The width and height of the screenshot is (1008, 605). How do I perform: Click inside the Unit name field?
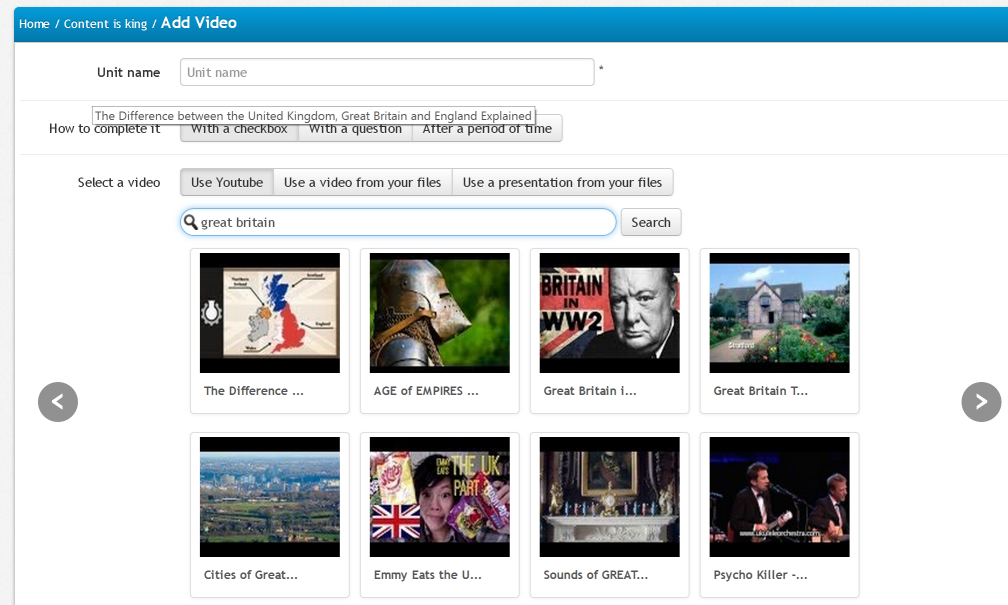point(386,72)
